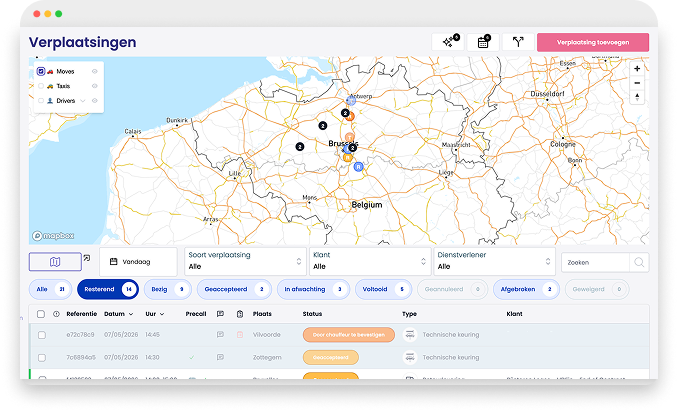678x412 pixels.
Task: Select the 'Geaccepteerd' status tab
Action: pyautogui.click(x=234, y=289)
